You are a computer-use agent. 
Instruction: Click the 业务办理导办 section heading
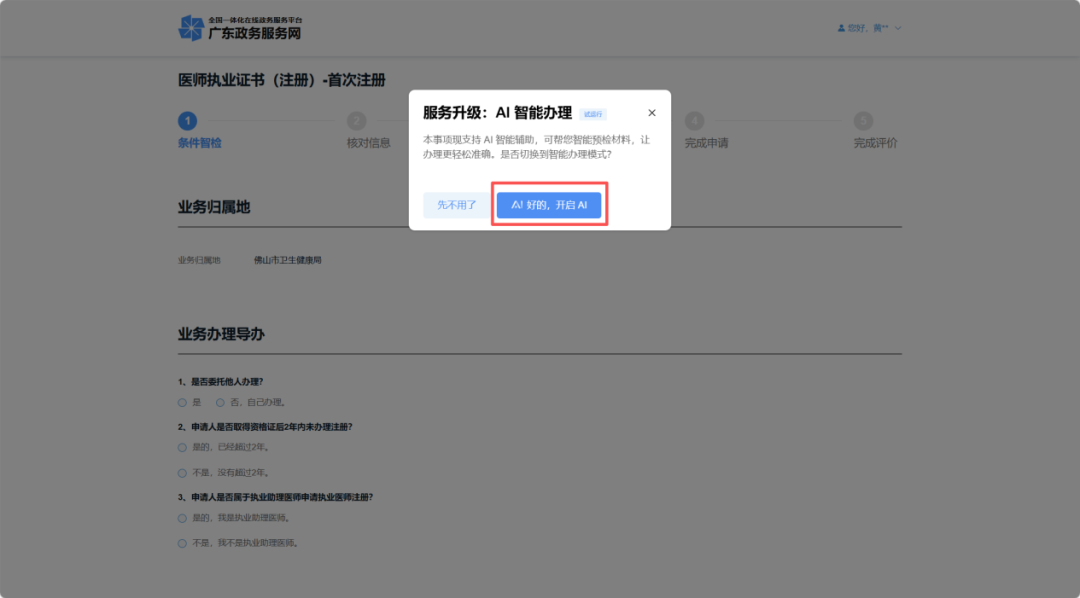pyautogui.click(x=221, y=334)
